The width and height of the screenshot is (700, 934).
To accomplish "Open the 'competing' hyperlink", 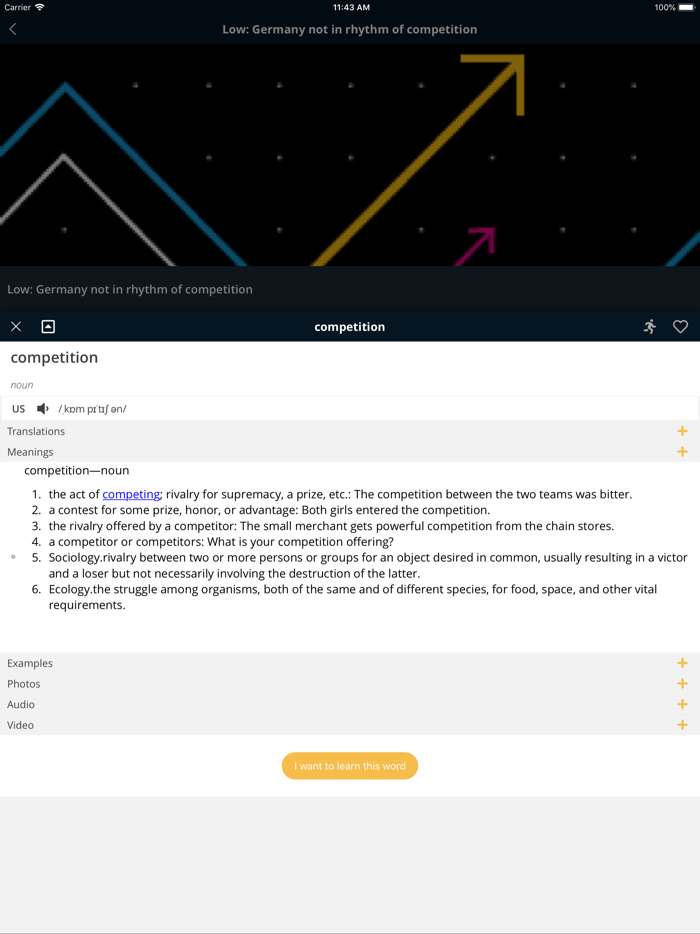I will point(131,494).
